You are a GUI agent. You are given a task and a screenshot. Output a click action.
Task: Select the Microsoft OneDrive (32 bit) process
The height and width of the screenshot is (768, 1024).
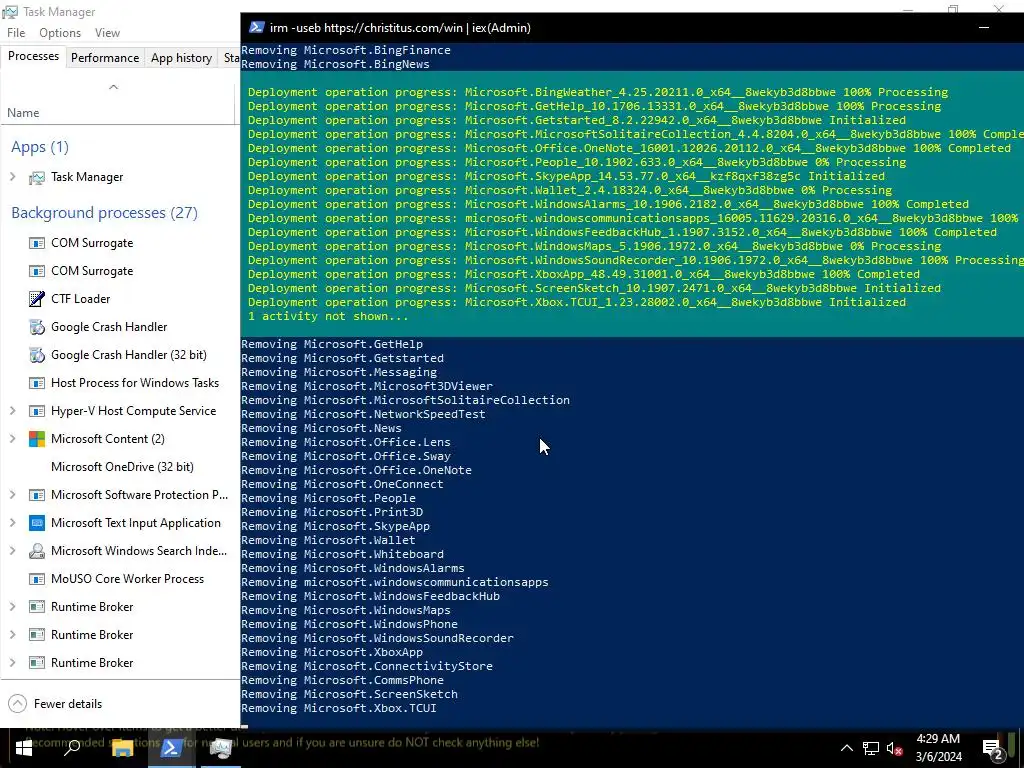120,467
